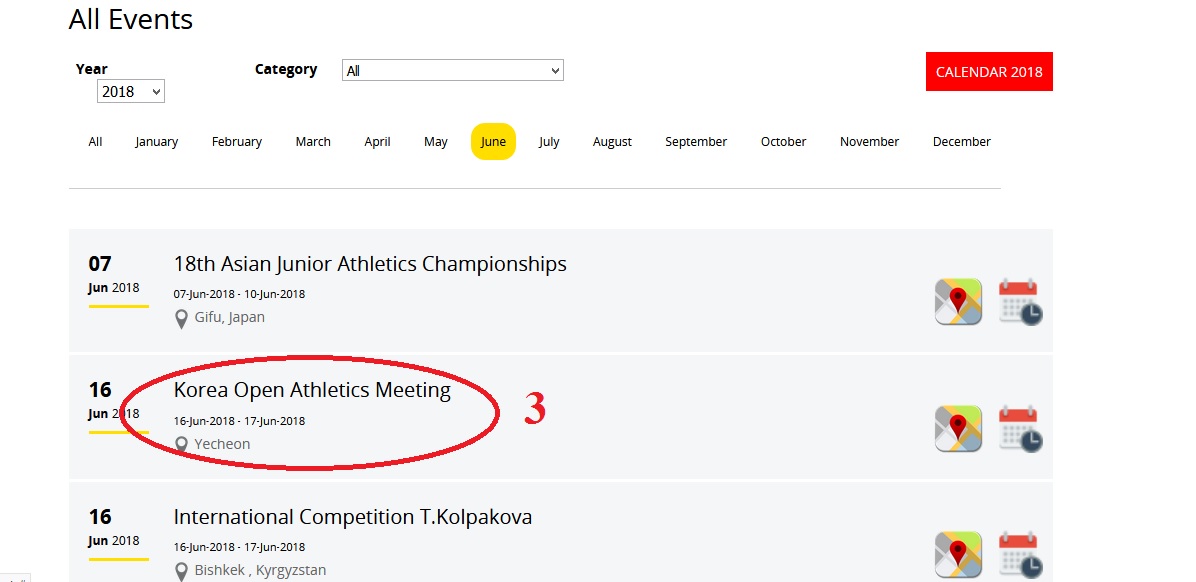Click location pin beside Gifu, Japan
This screenshot has height=582, width=1196.
point(181,318)
